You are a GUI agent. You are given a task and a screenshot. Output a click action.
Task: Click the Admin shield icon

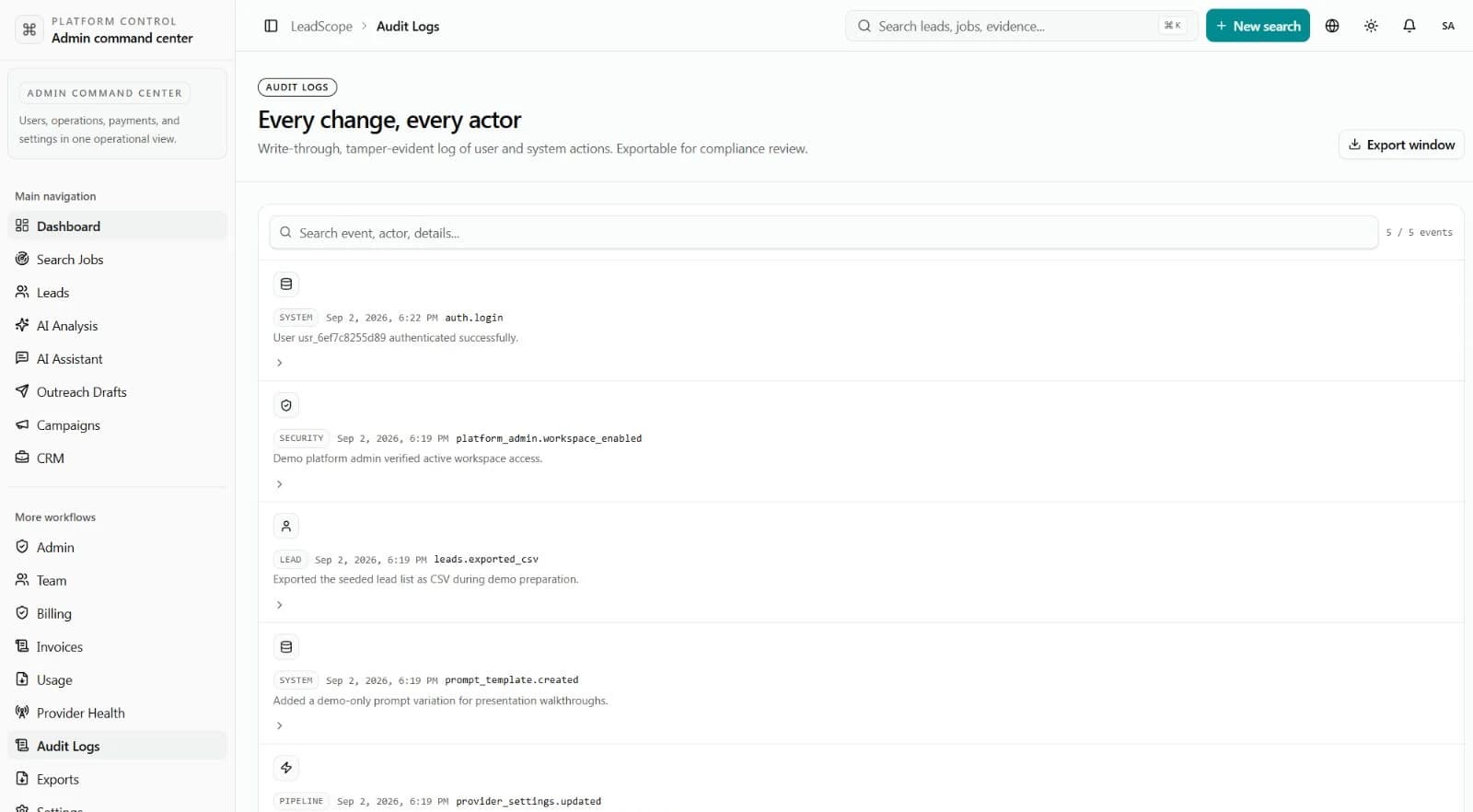[x=22, y=547]
